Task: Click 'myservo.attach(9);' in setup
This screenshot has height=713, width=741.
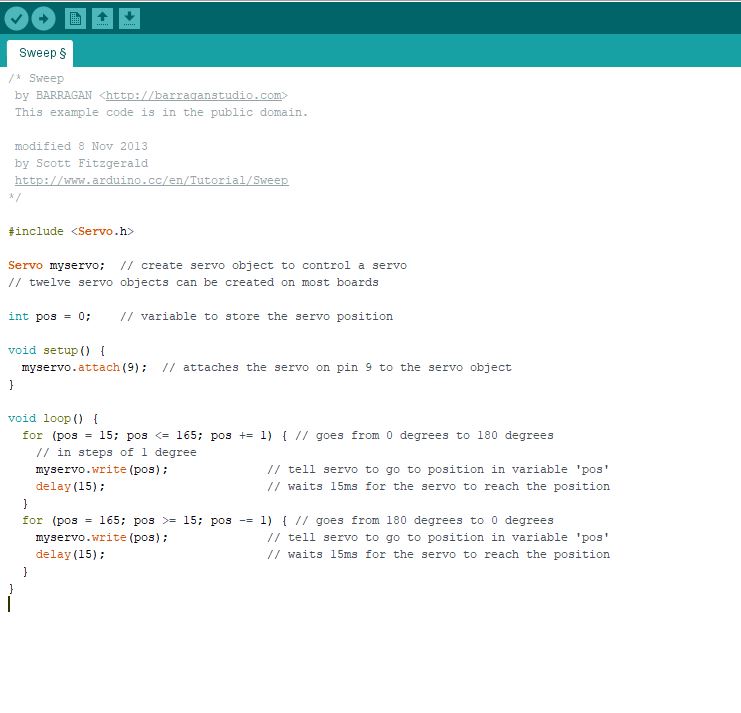Action: (x=85, y=368)
